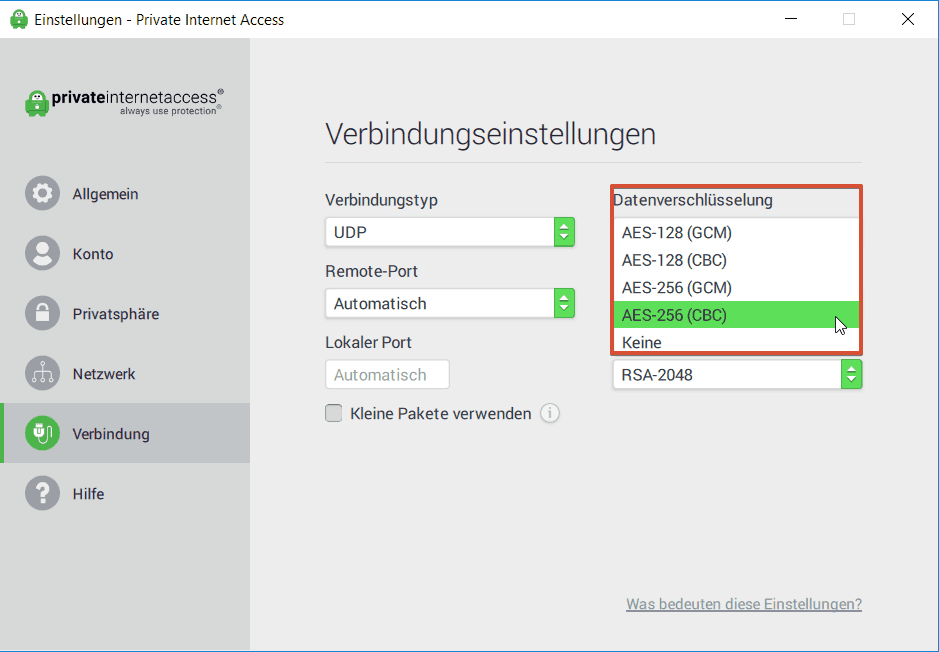Click the Lokaler Port label
Screen dimensions: 939x652
pos(368,342)
